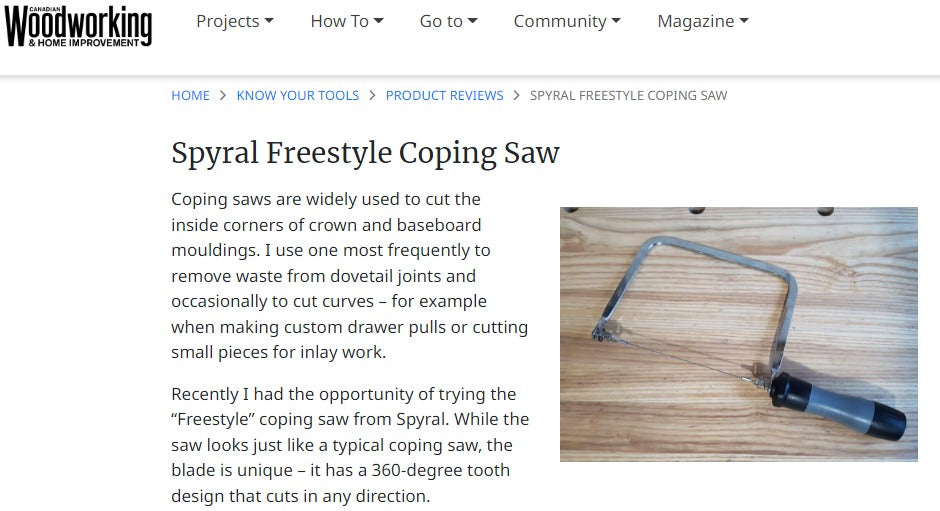
Task: Click the caret next to Community
Action: [x=616, y=22]
